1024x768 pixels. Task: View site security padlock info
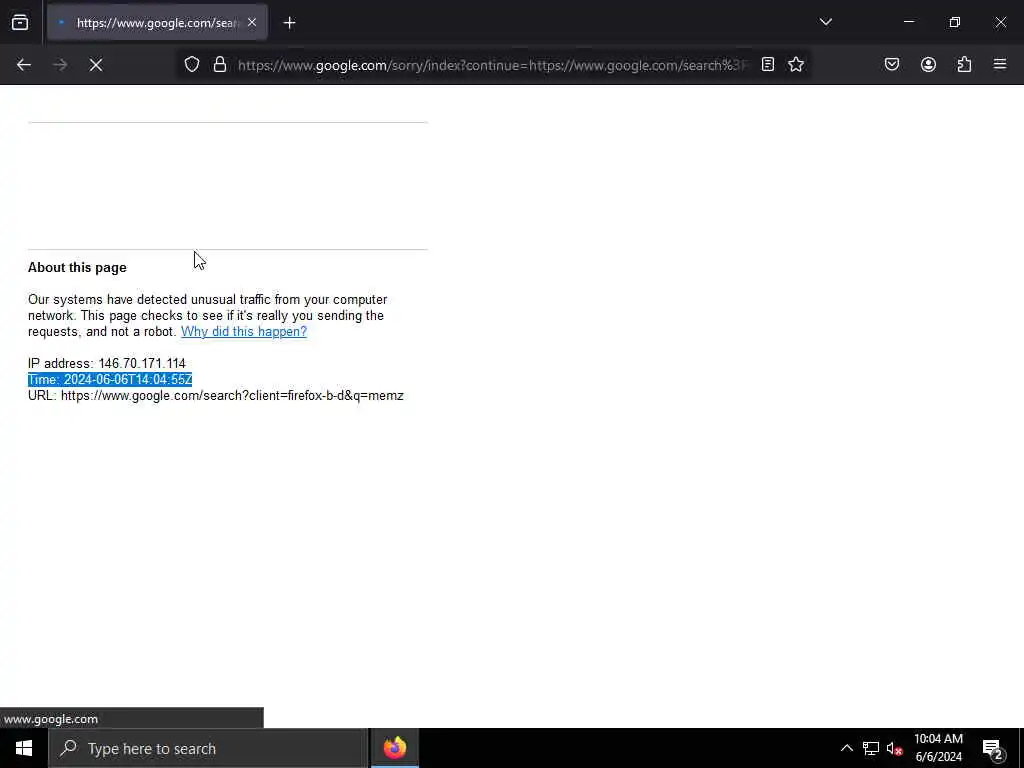(x=220, y=65)
